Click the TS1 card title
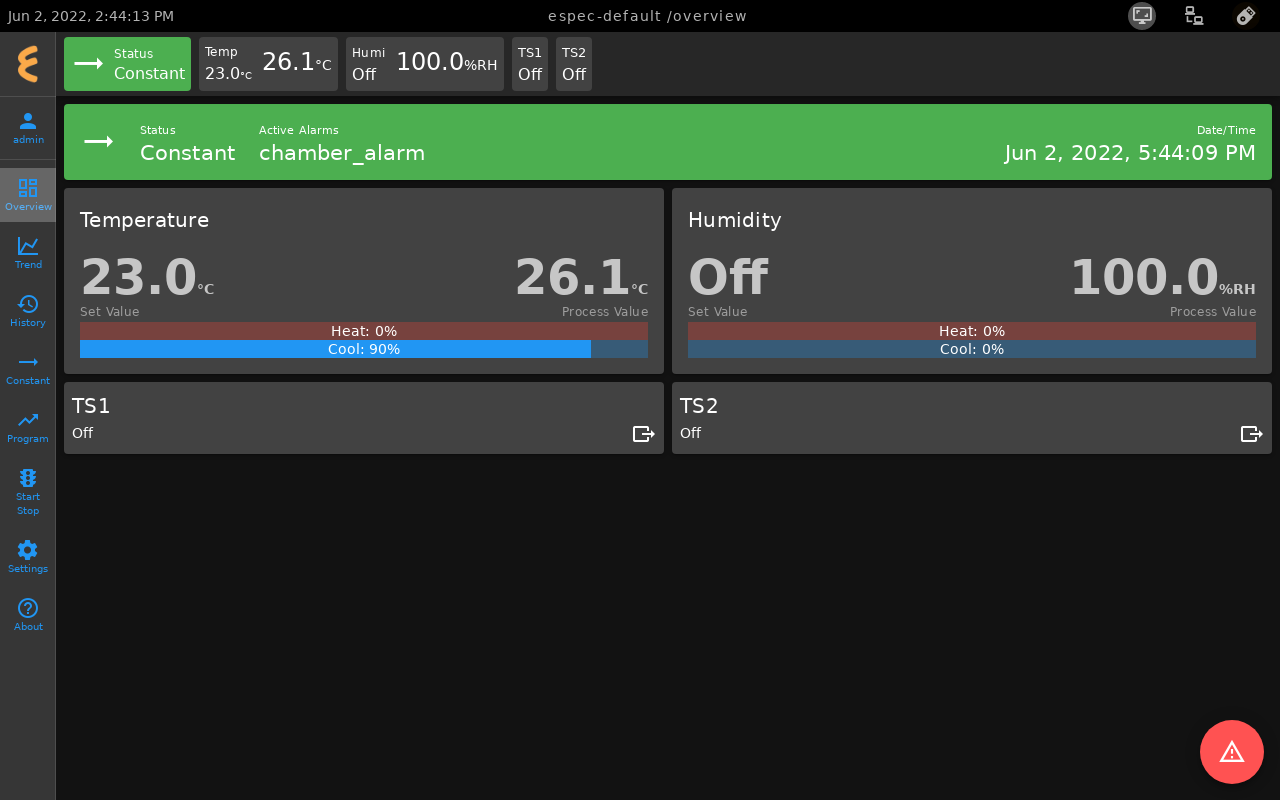The image size is (1280, 800). coord(91,406)
